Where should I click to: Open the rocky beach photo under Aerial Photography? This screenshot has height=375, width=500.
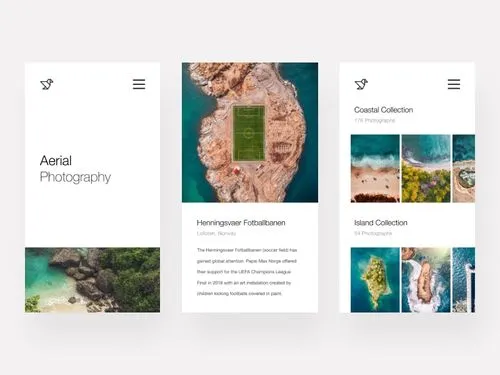click(92, 280)
